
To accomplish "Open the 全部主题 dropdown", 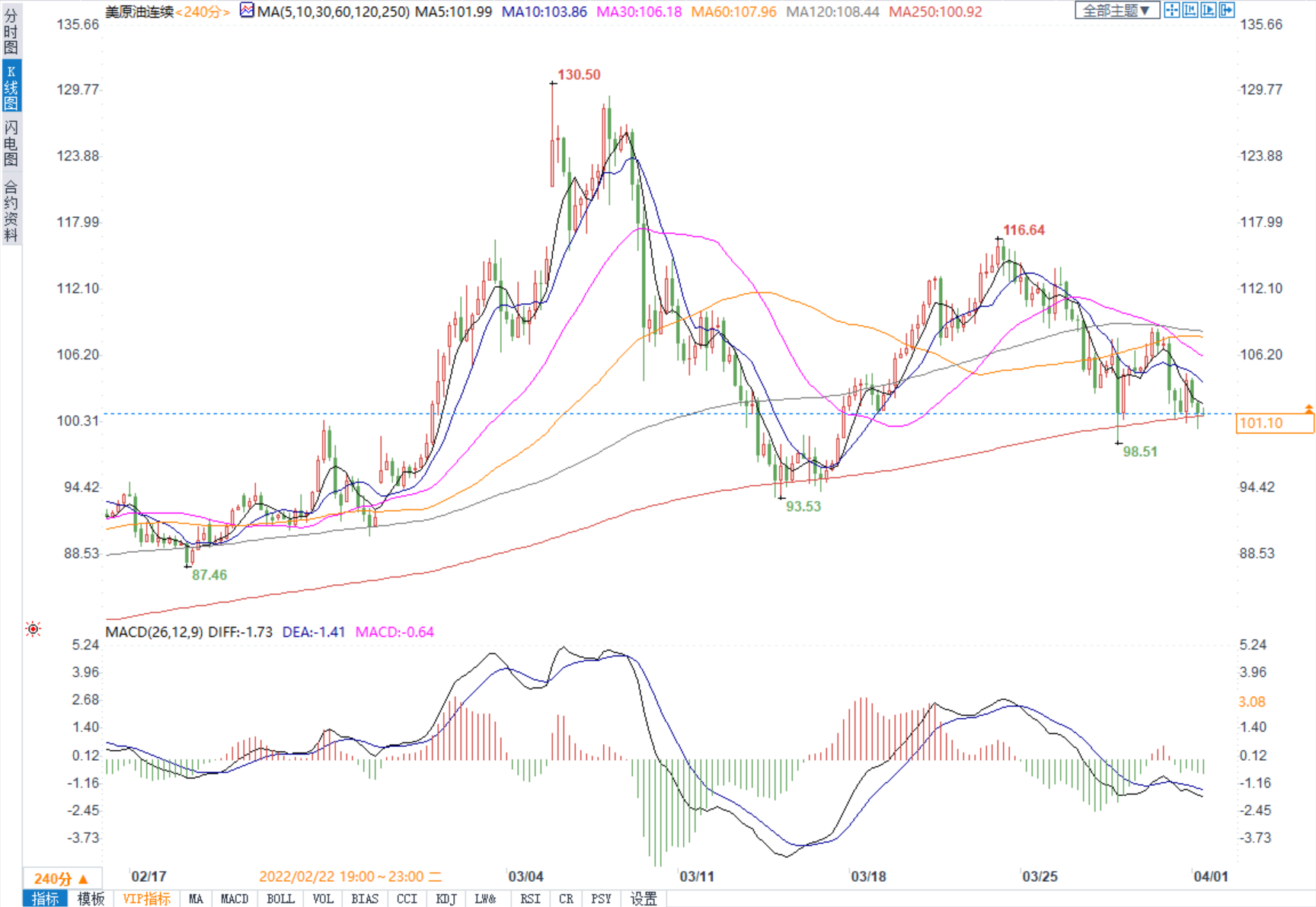I will pos(1116,10).
